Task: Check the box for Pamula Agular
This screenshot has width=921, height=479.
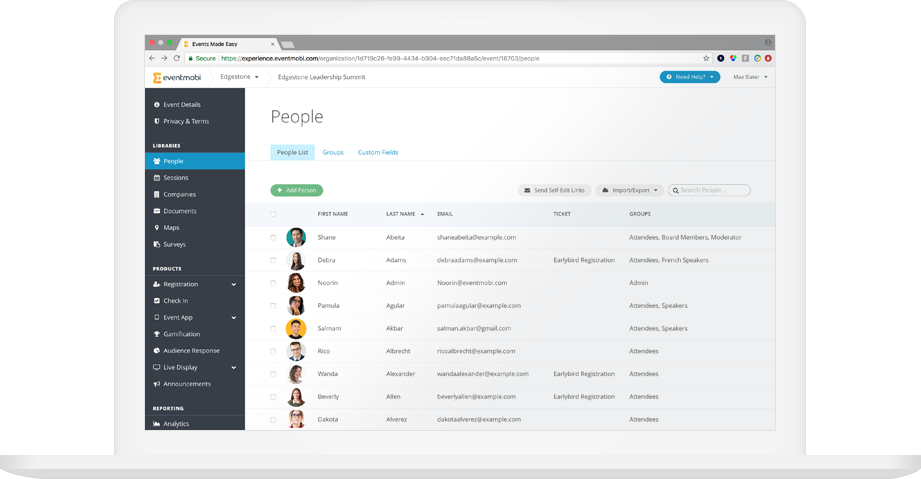Action: click(273, 306)
